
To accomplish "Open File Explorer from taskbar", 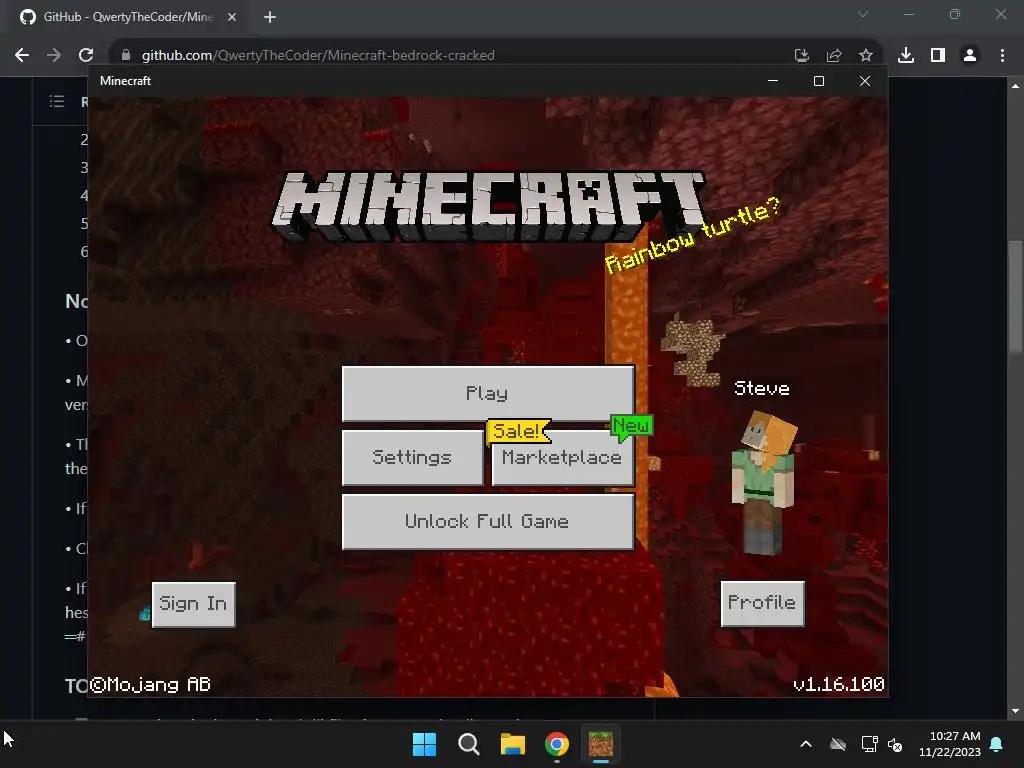I will (x=513, y=744).
